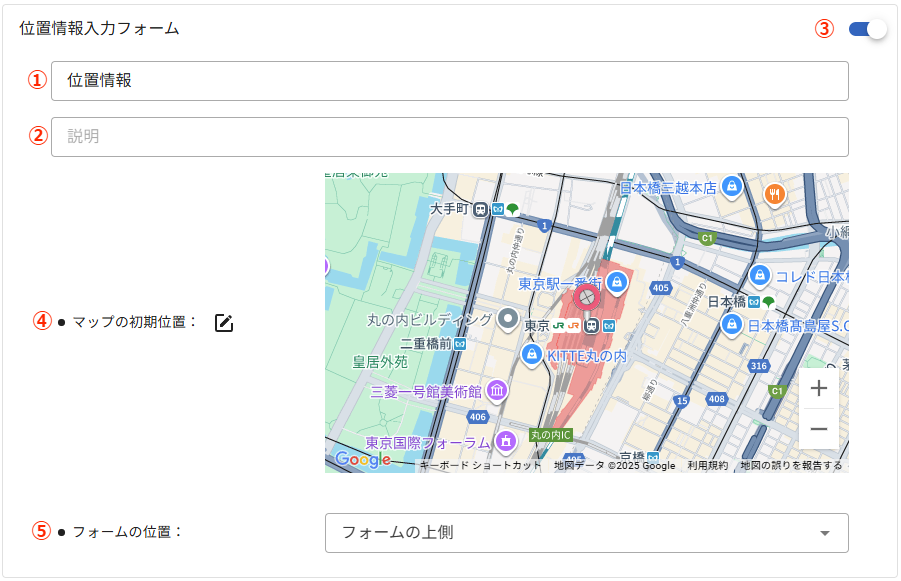
Task: Zoom in on the map with plus button
Action: point(818,388)
